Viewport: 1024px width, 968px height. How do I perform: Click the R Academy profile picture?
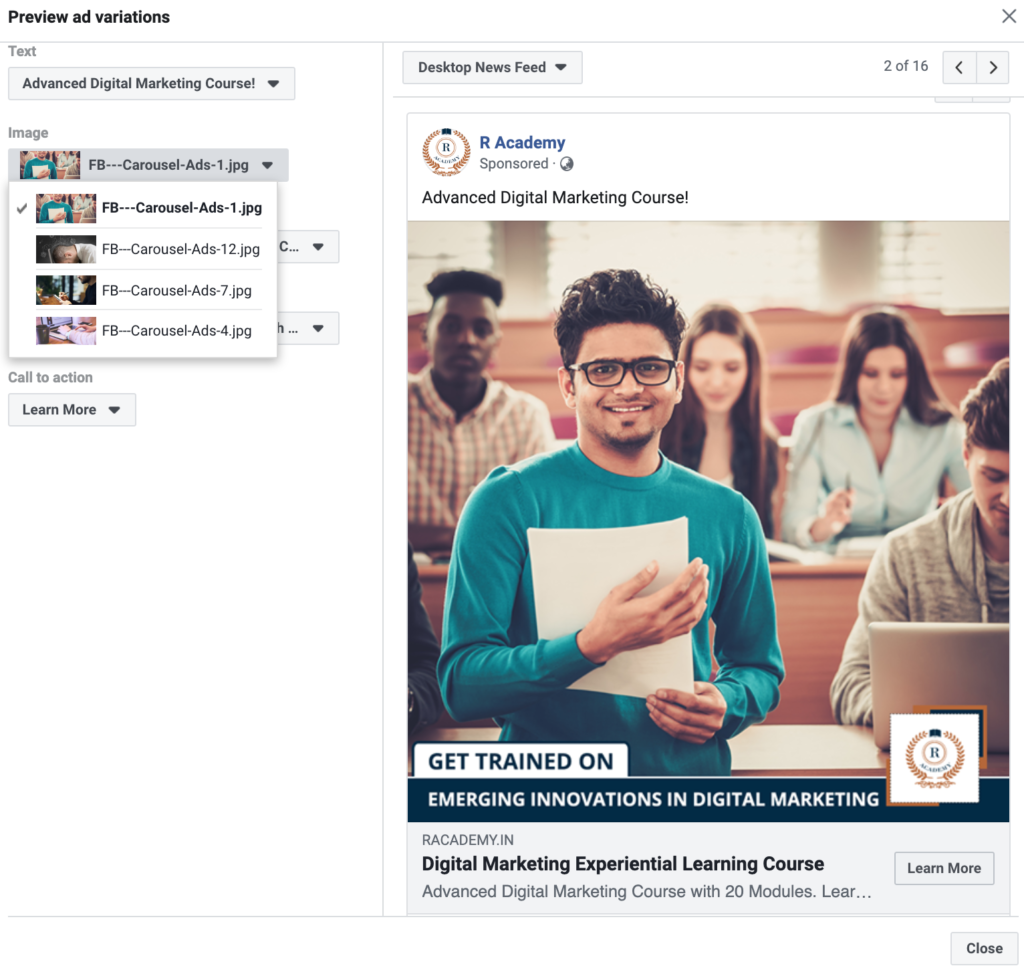coord(446,151)
